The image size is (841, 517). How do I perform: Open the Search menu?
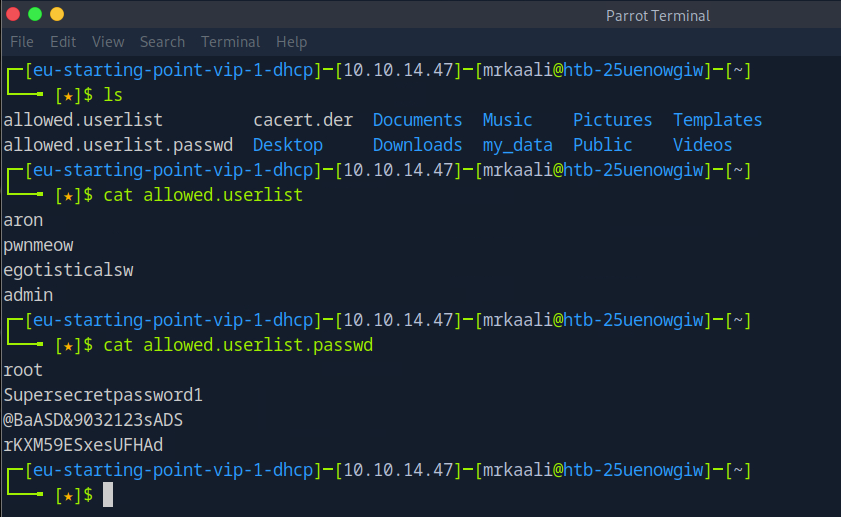pos(162,42)
